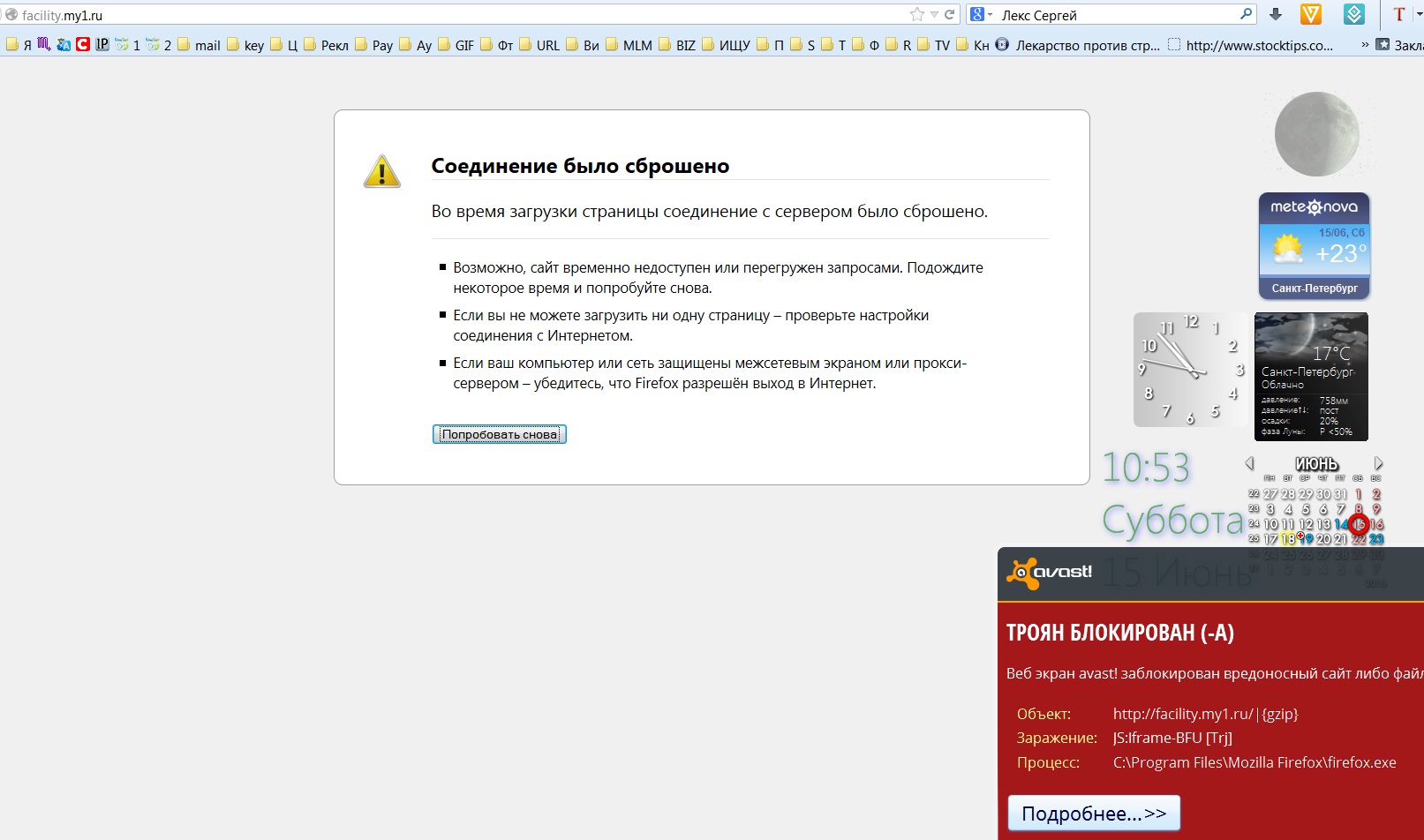
Task: Click the magnifier search icon in search box
Action: (1246, 14)
